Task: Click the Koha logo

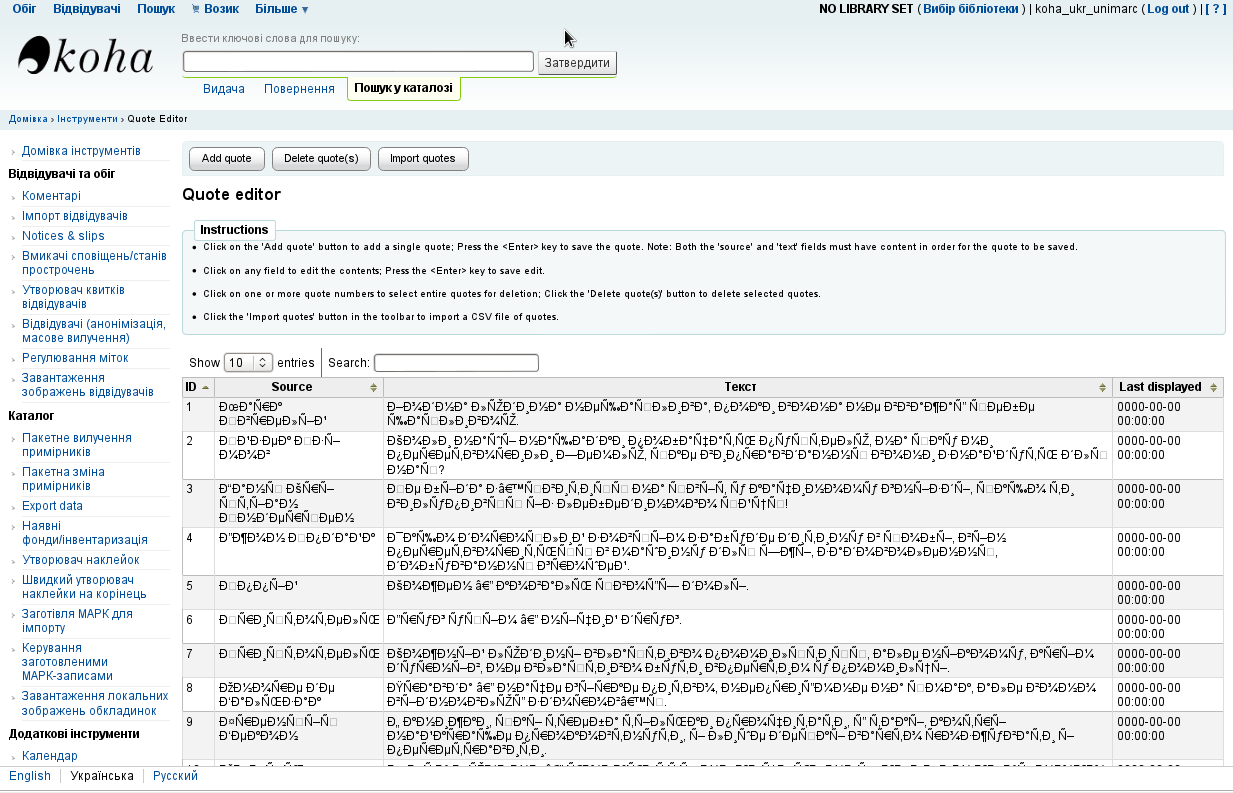Action: (86, 57)
